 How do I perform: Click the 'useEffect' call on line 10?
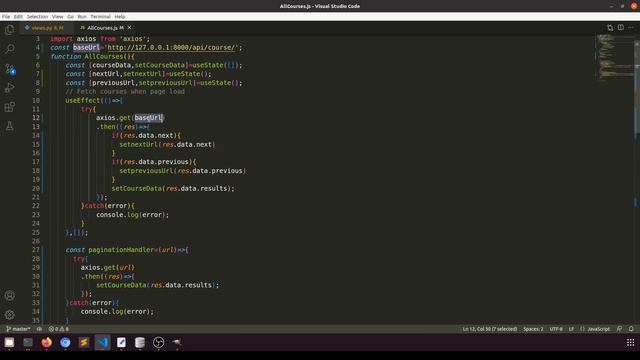tap(82, 100)
